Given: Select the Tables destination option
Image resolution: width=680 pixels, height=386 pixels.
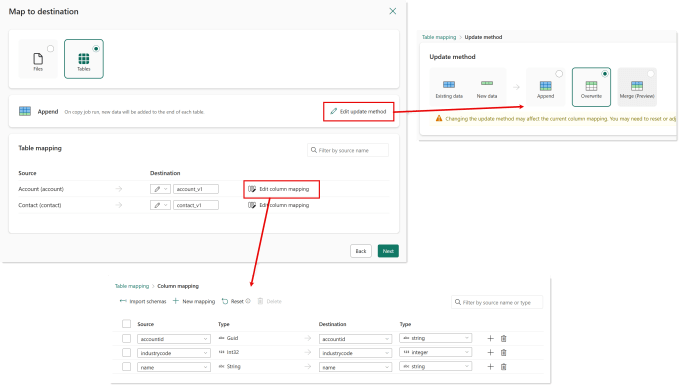Looking at the screenshot, I should click(x=84, y=59).
